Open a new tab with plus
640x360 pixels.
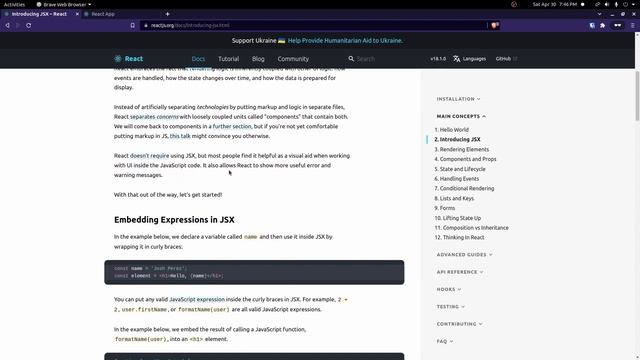tap(167, 14)
